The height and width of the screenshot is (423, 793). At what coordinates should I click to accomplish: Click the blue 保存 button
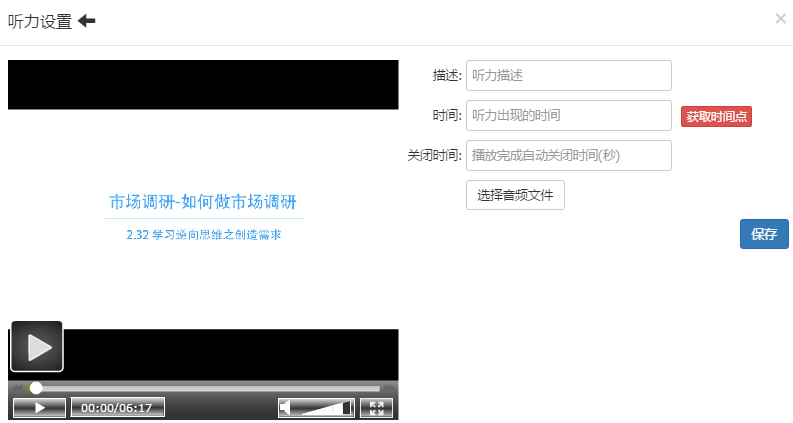764,234
